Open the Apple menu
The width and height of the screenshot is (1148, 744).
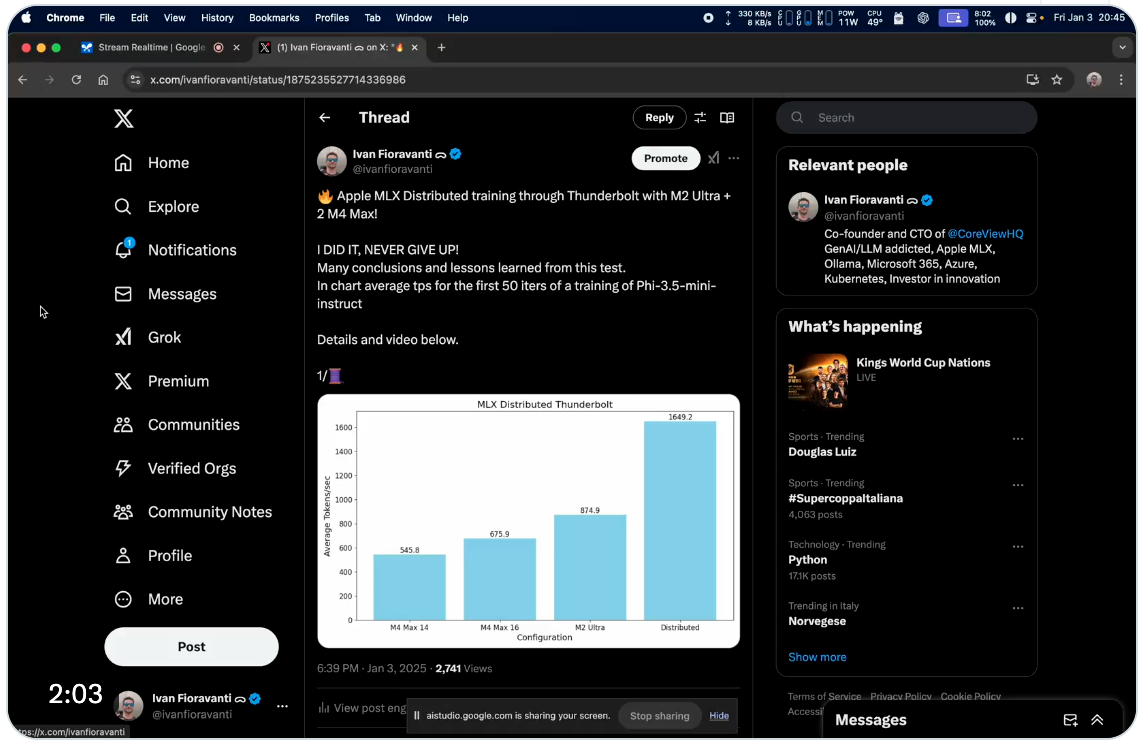click(x=26, y=18)
